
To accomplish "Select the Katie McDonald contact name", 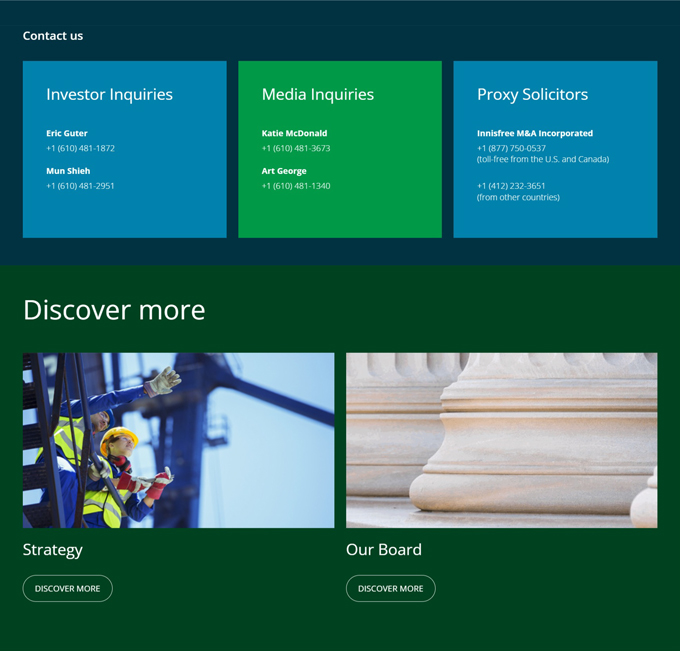I will coord(294,133).
